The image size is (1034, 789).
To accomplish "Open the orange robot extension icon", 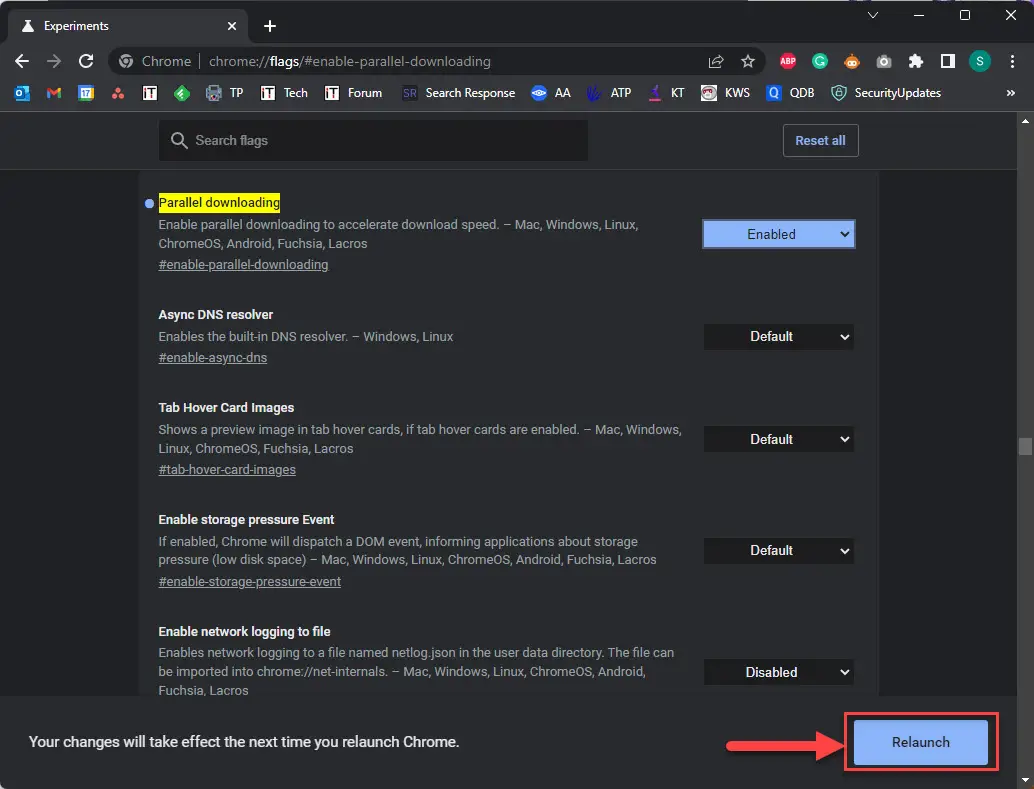I will tap(851, 61).
